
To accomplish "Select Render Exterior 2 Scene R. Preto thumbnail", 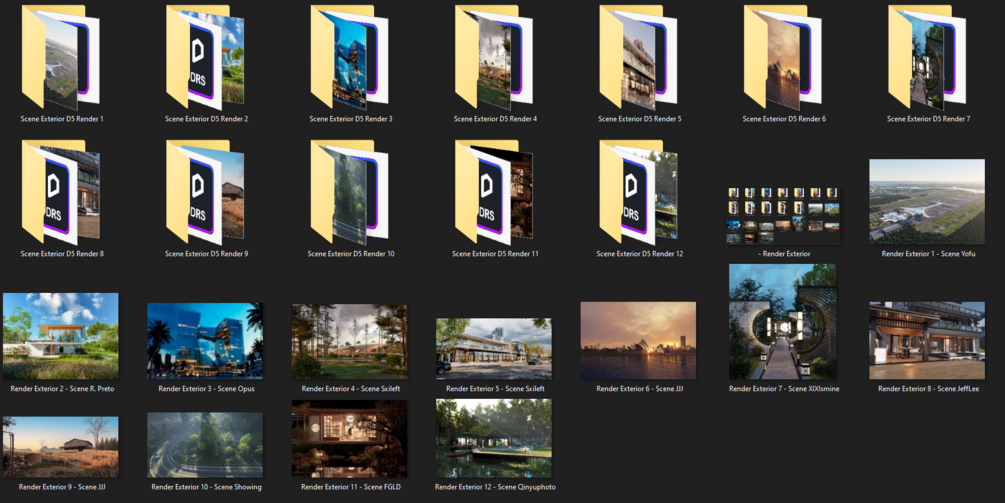I will pos(61,336).
